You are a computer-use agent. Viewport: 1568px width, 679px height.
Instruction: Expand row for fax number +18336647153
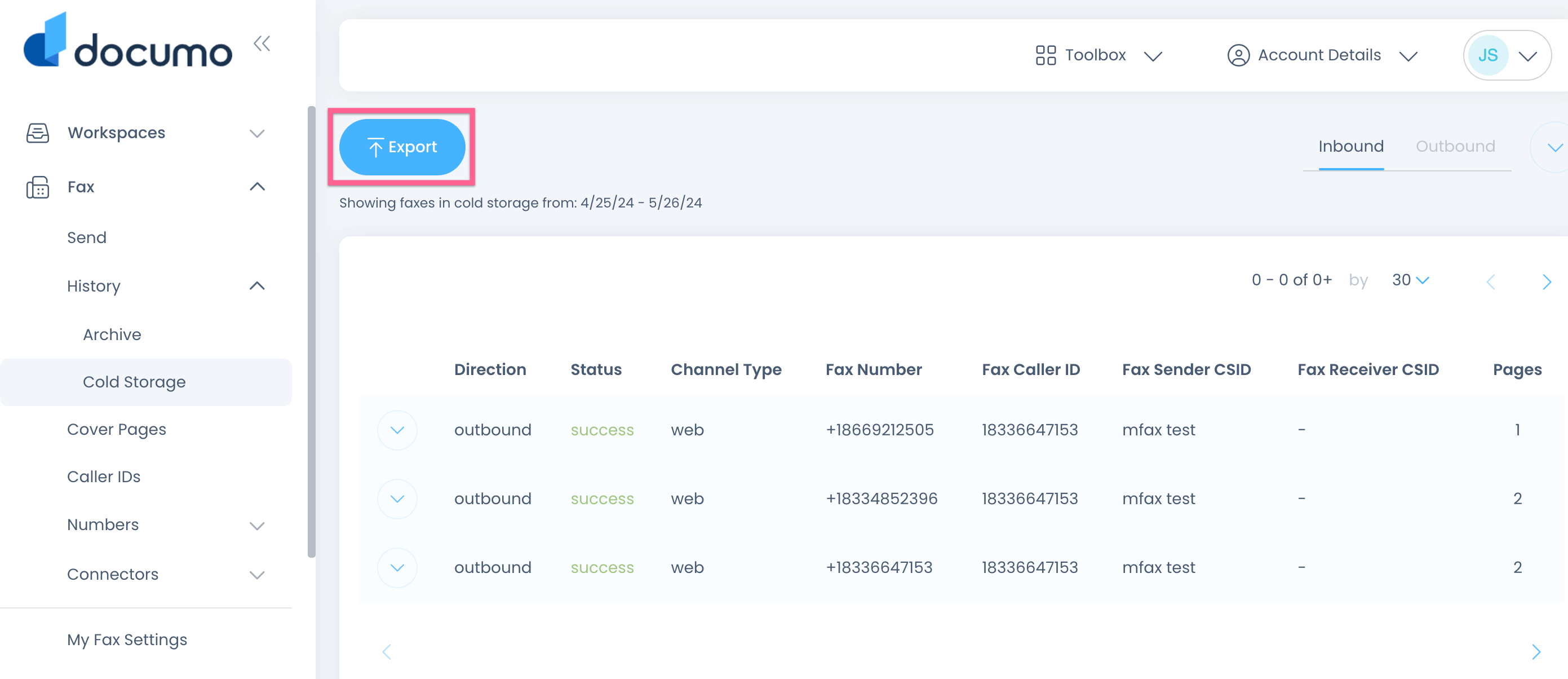coord(397,567)
